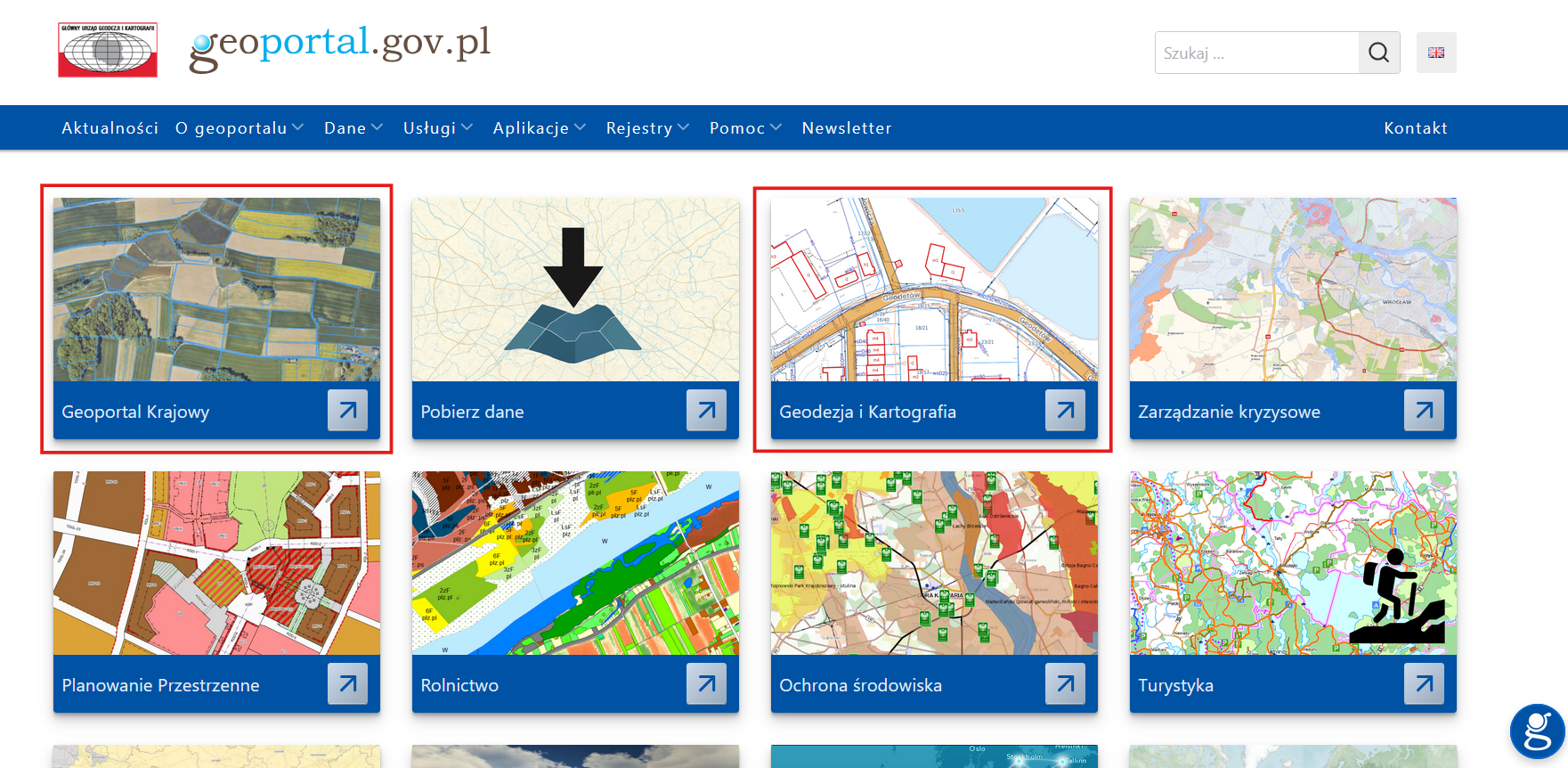
Task: Open the accessibility assistant icon
Action: (x=1537, y=731)
